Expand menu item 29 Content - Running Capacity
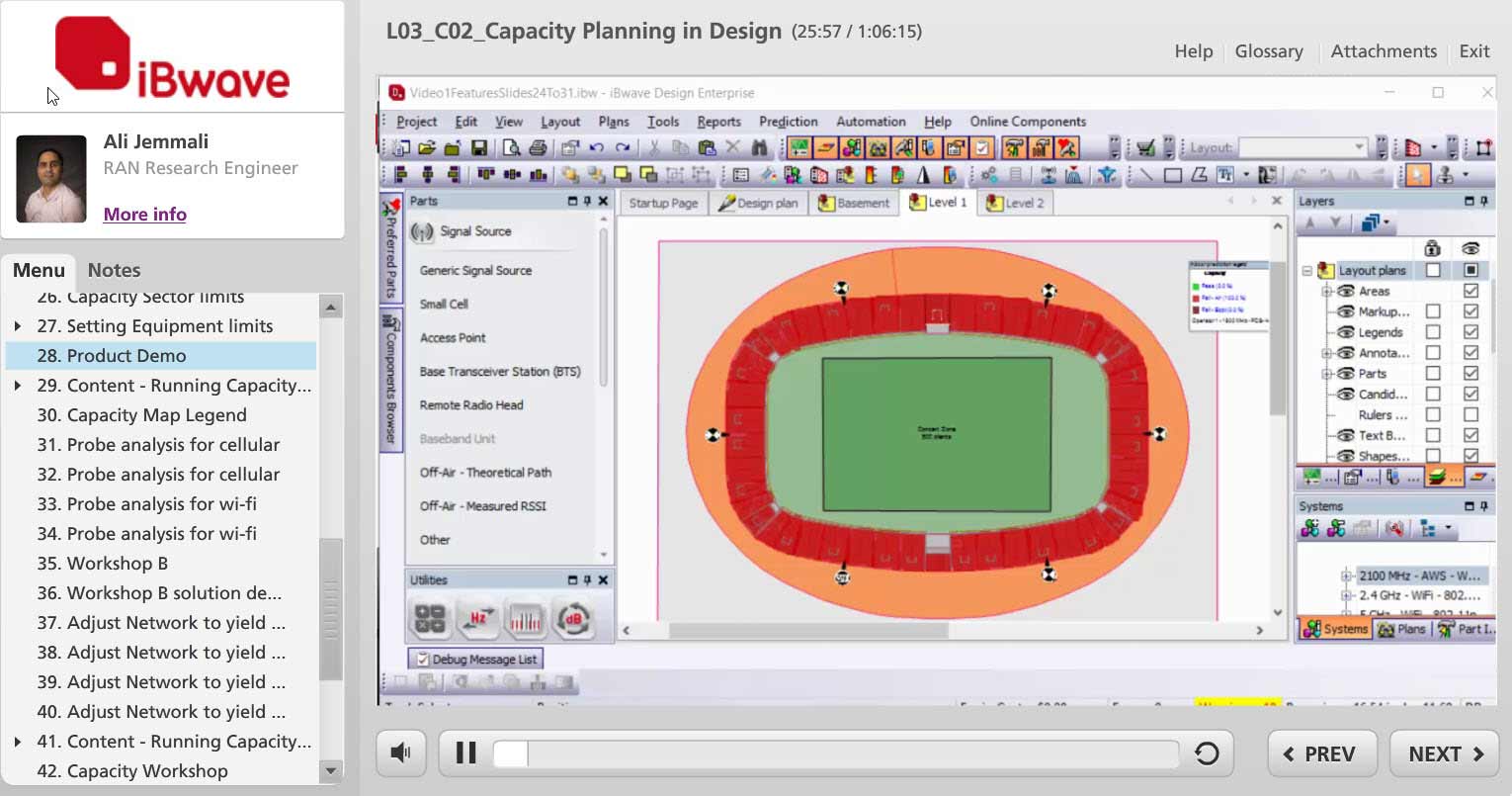Viewport: 1512px width, 796px height. click(x=18, y=386)
